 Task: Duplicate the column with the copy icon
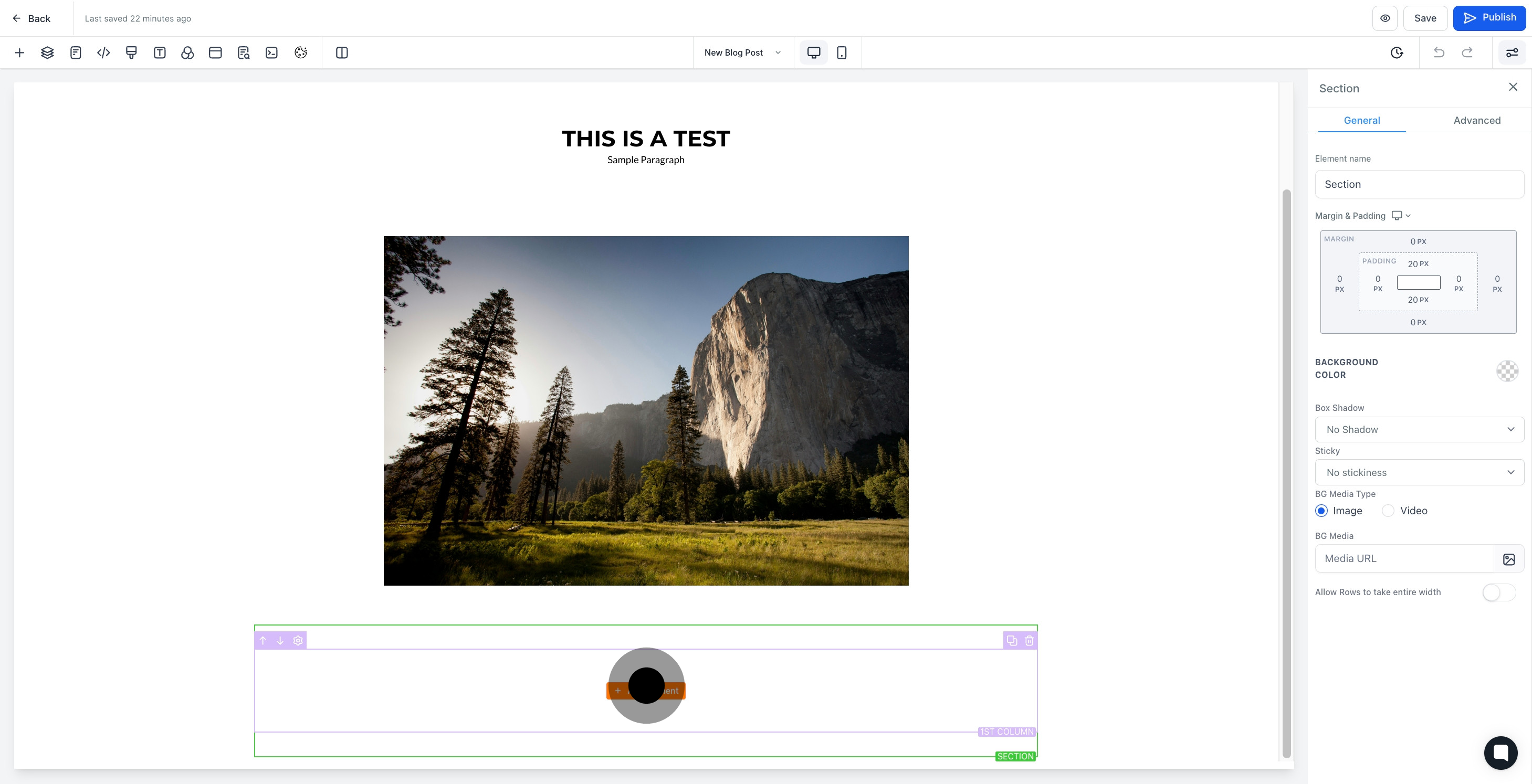[x=1012, y=640]
